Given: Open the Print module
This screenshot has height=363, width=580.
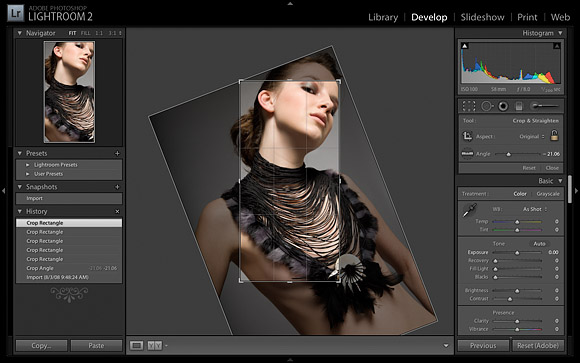Looking at the screenshot, I should [x=527, y=17].
